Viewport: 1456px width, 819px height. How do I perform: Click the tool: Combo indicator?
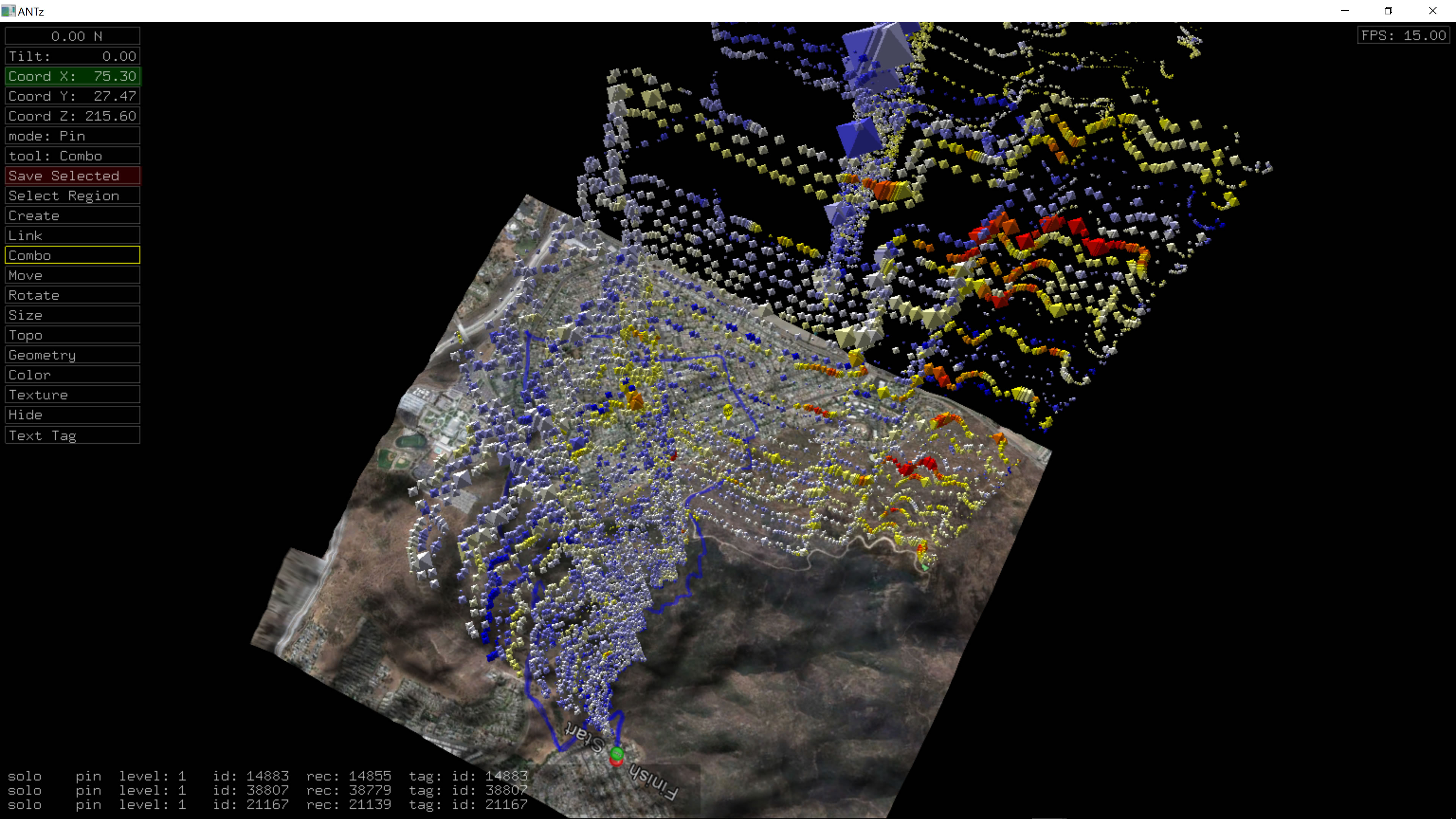(72, 156)
